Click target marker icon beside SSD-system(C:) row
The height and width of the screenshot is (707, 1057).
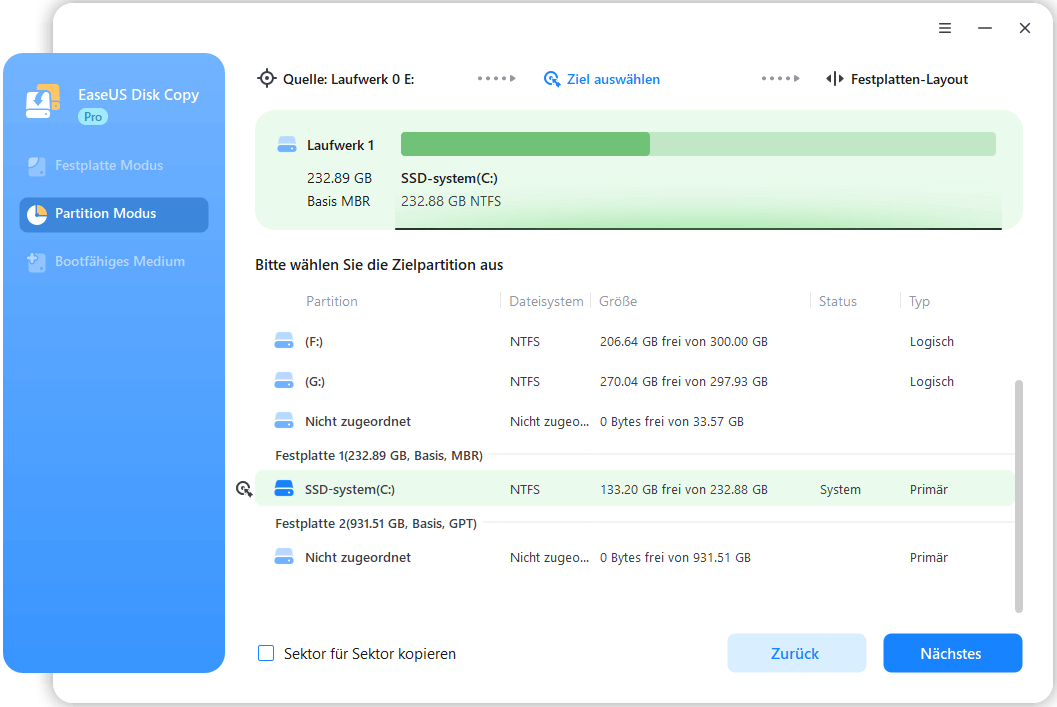[244, 489]
